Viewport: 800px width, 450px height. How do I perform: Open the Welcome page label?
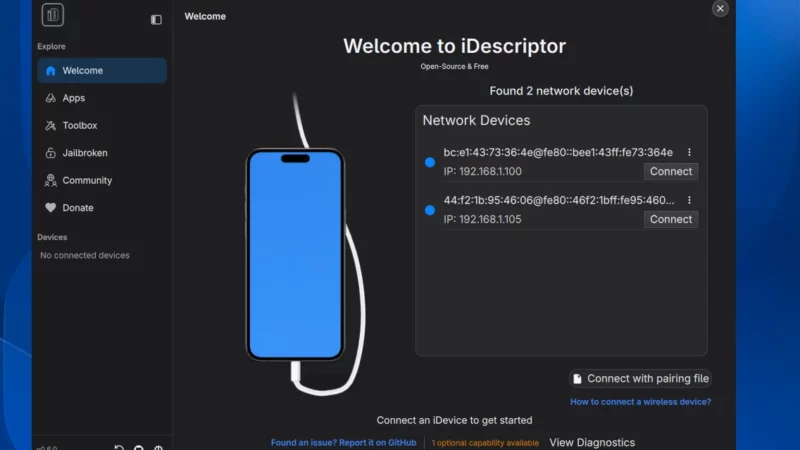coord(83,70)
